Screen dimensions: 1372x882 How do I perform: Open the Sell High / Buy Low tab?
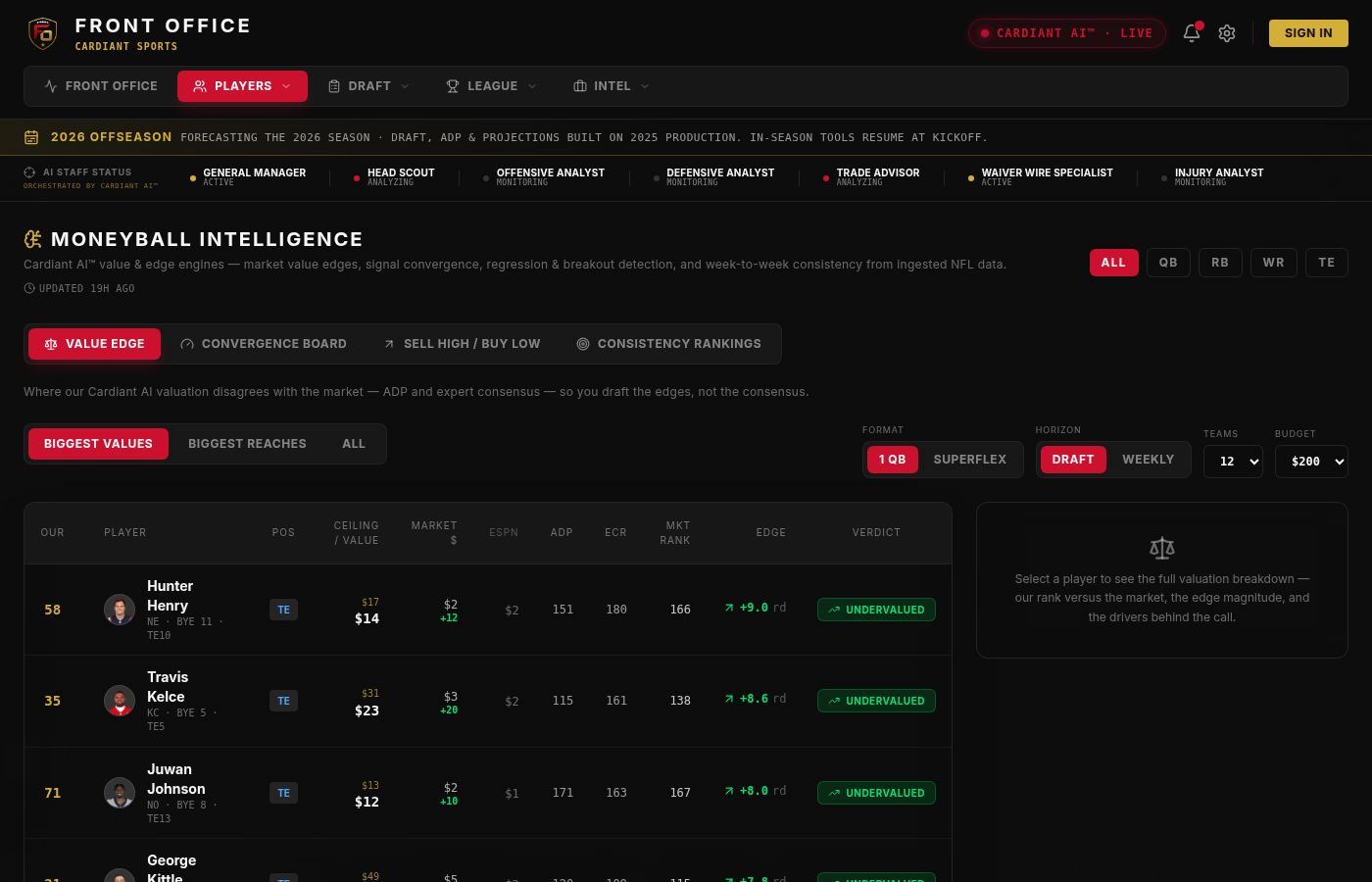click(x=462, y=344)
